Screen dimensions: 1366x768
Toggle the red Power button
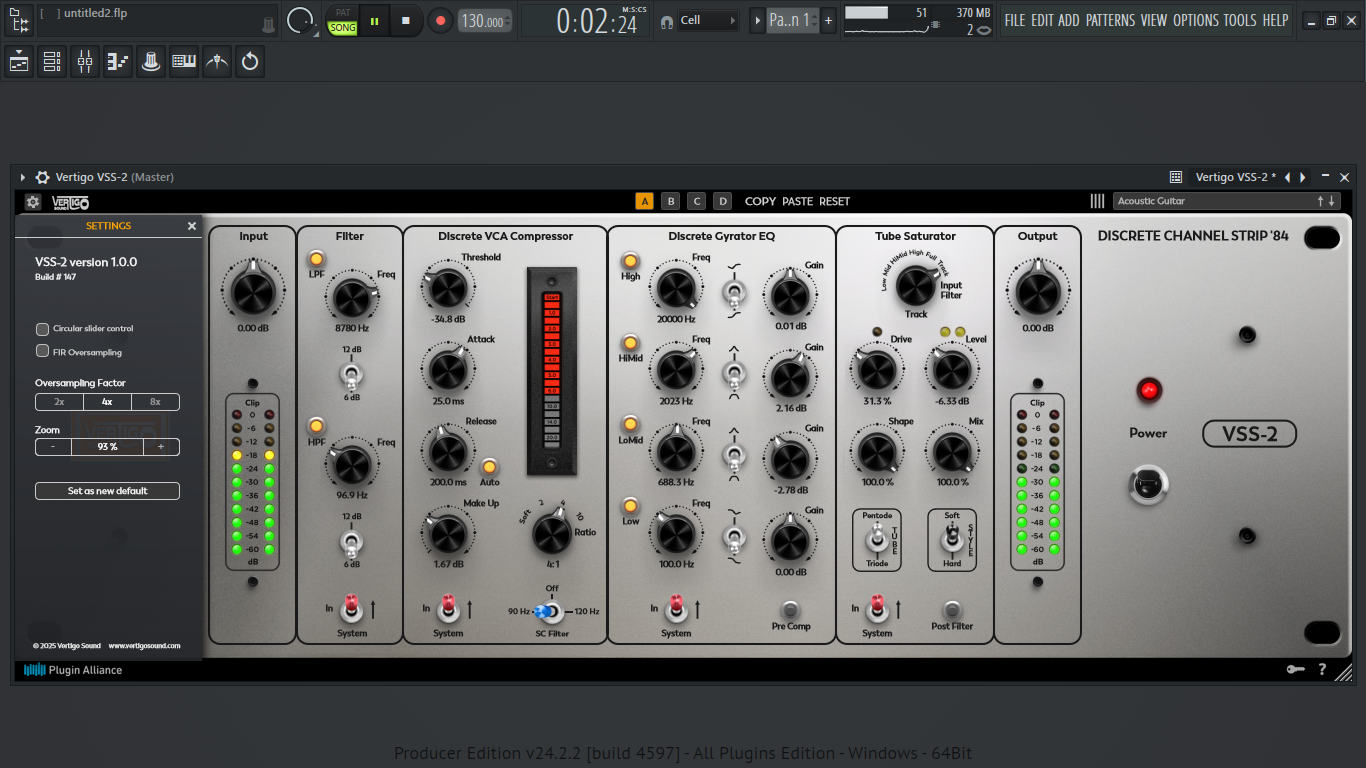point(1148,390)
